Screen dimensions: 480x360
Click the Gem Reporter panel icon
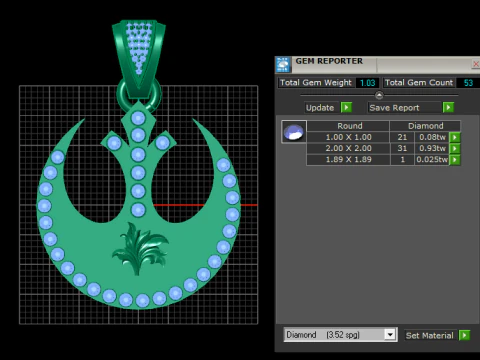pos(283,65)
